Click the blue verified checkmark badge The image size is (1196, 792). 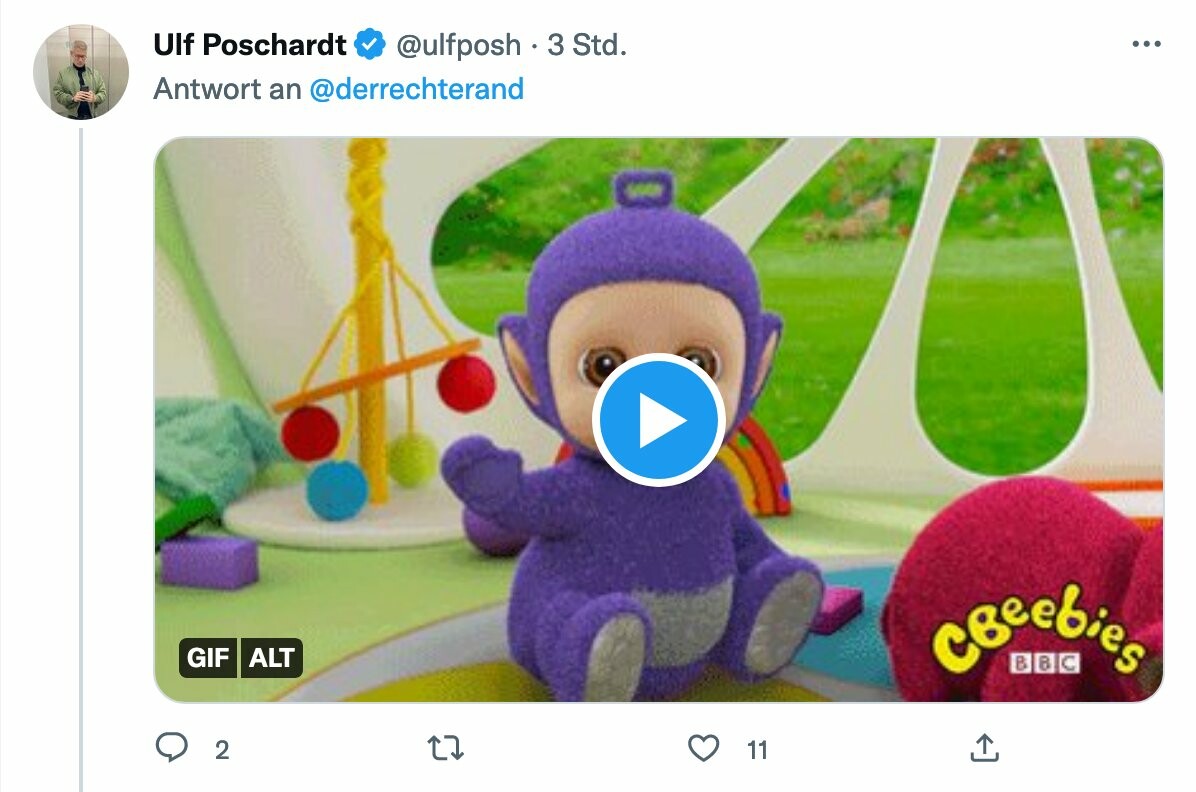tap(371, 45)
